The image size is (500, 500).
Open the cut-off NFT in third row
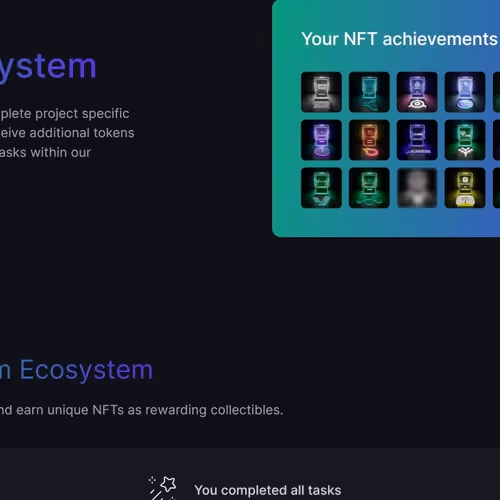(496, 188)
